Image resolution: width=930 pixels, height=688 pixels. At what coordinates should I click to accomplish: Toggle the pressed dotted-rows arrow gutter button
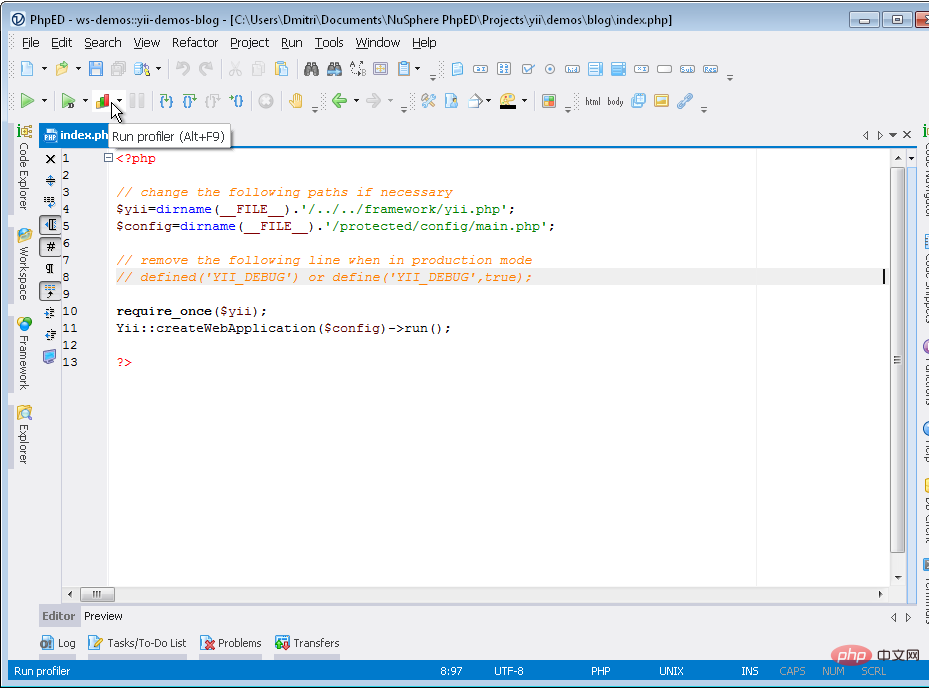pos(50,291)
